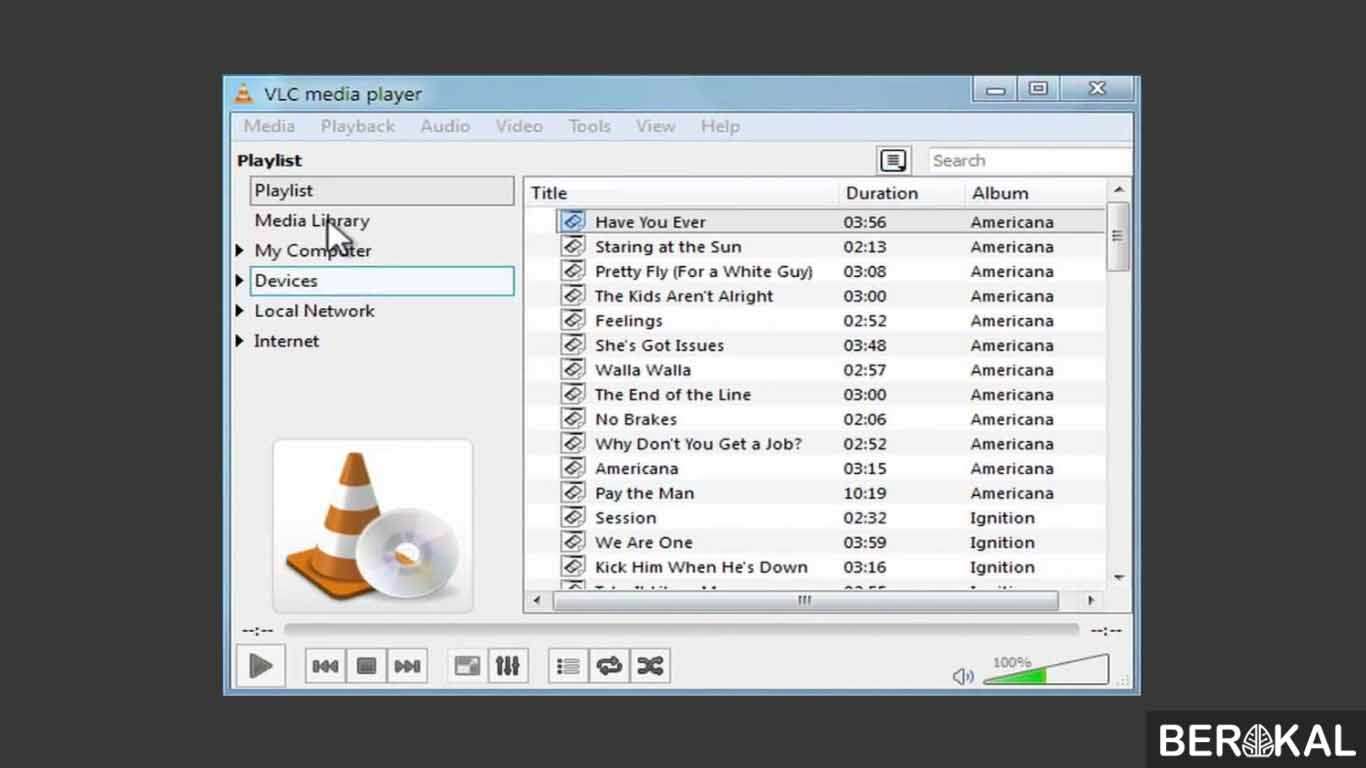Image resolution: width=1366 pixels, height=768 pixels.
Task: Enable shuffle playback
Action: 650,665
